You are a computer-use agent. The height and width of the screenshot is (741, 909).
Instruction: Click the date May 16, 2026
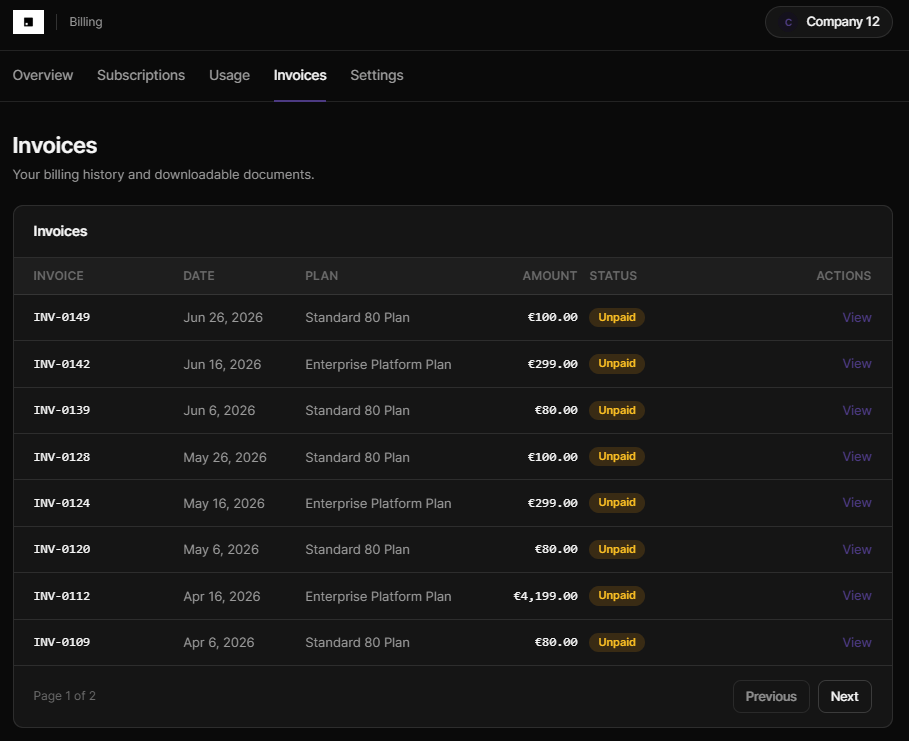[x=224, y=503]
